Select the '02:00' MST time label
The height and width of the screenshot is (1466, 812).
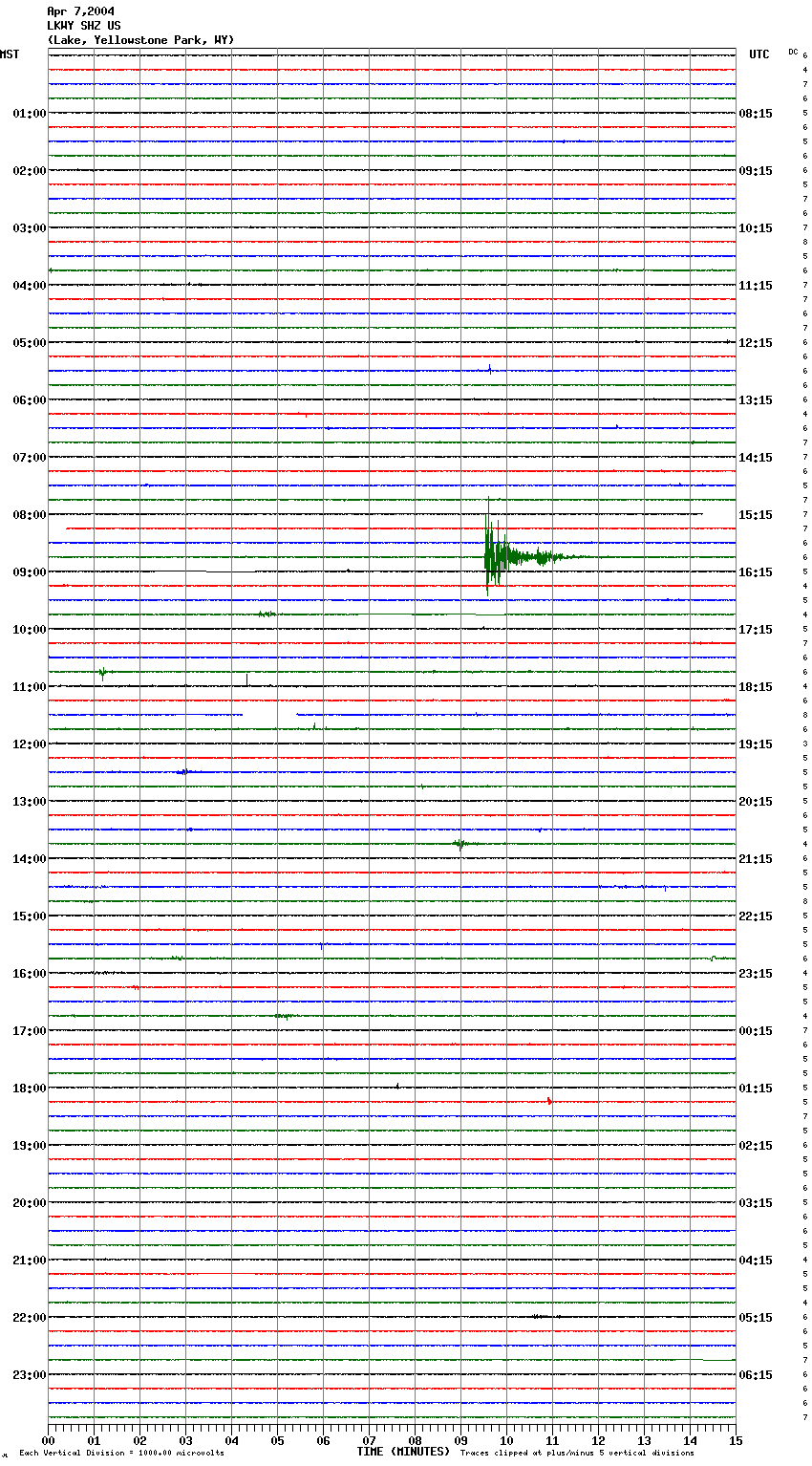30,171
